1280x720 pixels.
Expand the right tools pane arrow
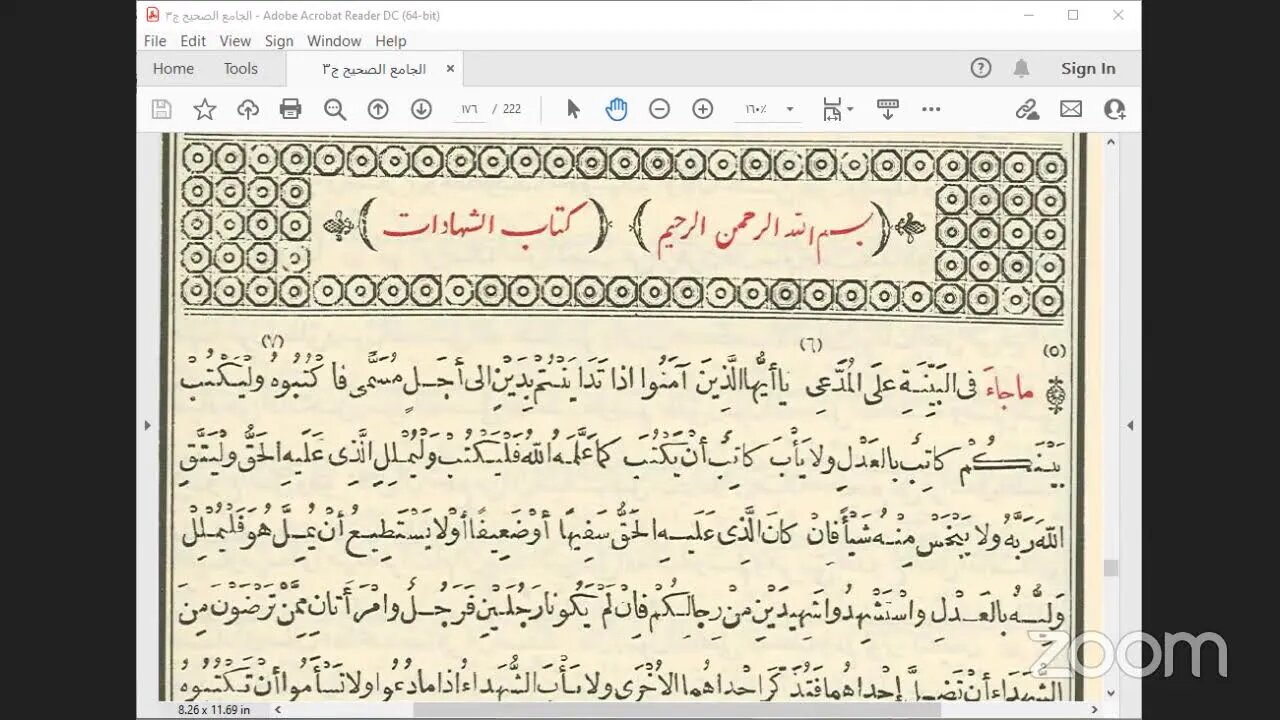click(1130, 425)
